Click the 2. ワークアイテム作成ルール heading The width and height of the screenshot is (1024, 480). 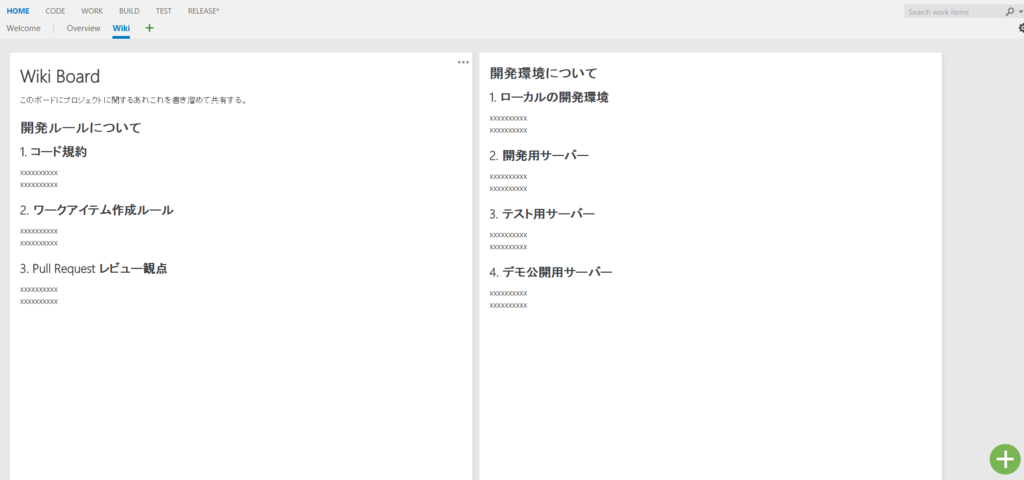[97, 210]
